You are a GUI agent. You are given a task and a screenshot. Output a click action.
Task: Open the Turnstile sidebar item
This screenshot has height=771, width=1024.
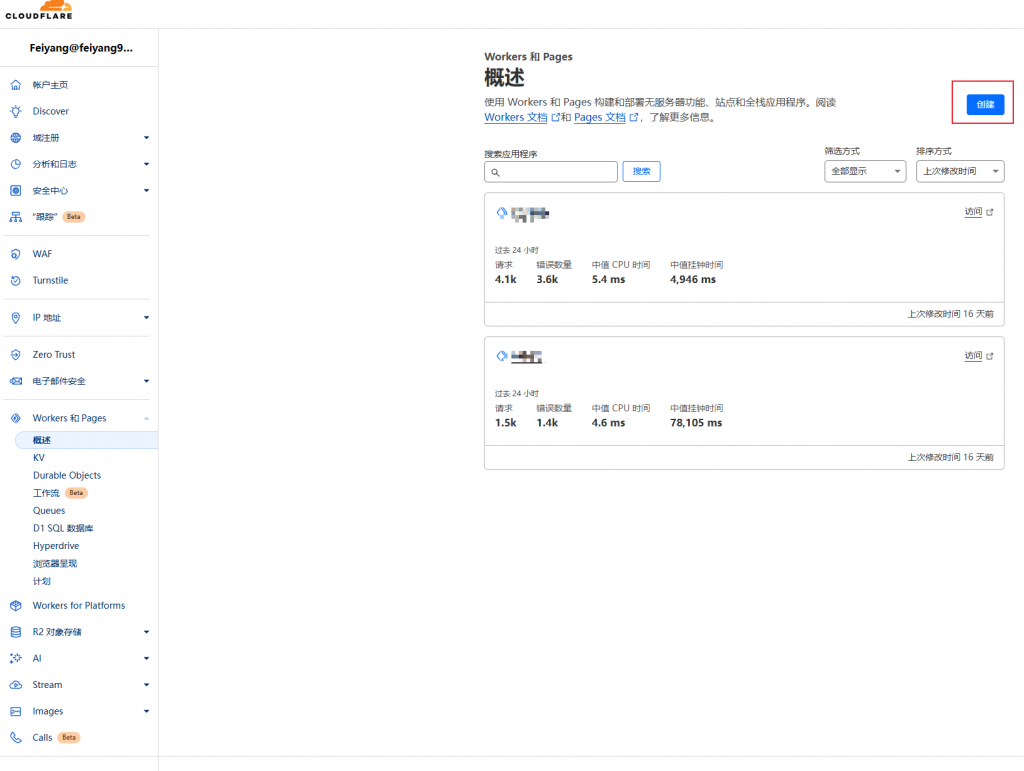[50, 280]
